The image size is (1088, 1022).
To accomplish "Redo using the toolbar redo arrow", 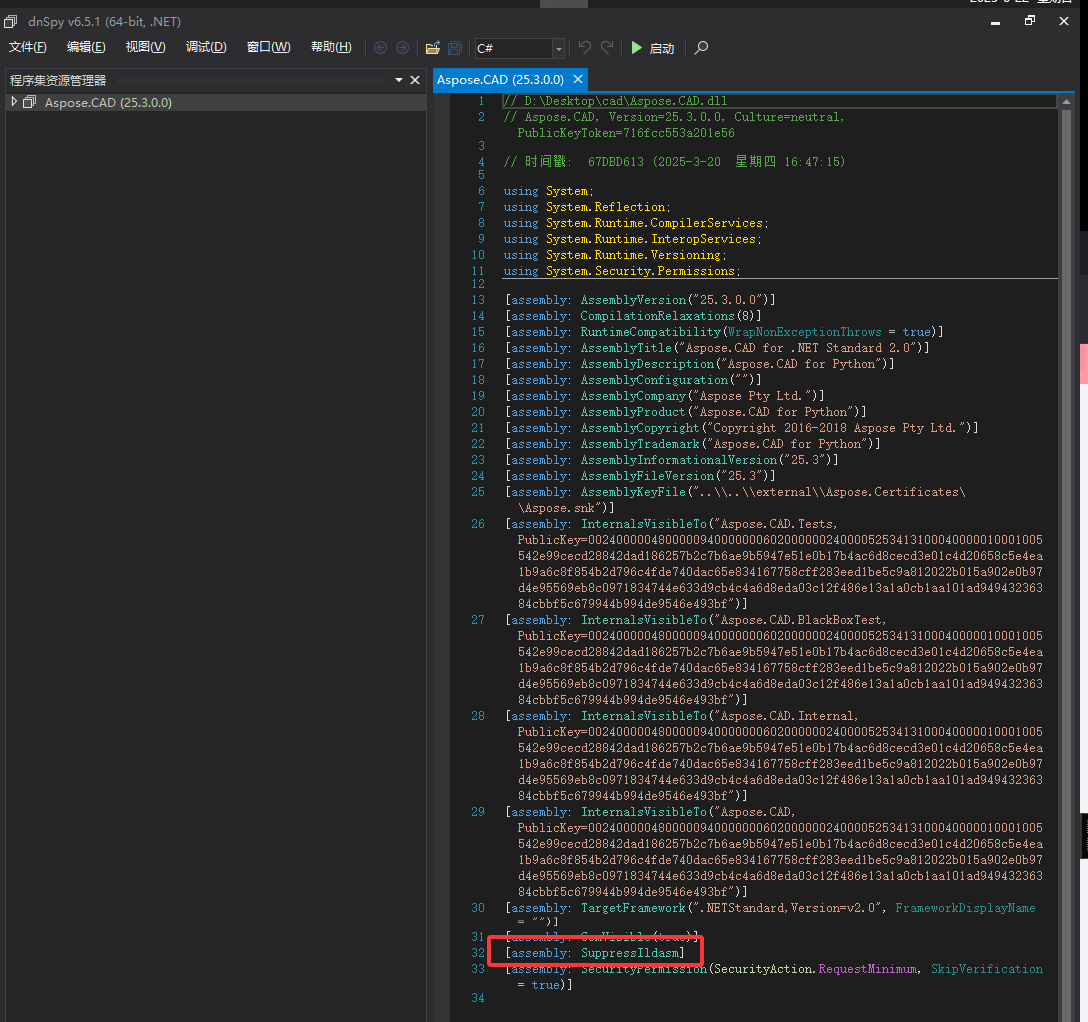I will click(x=607, y=47).
